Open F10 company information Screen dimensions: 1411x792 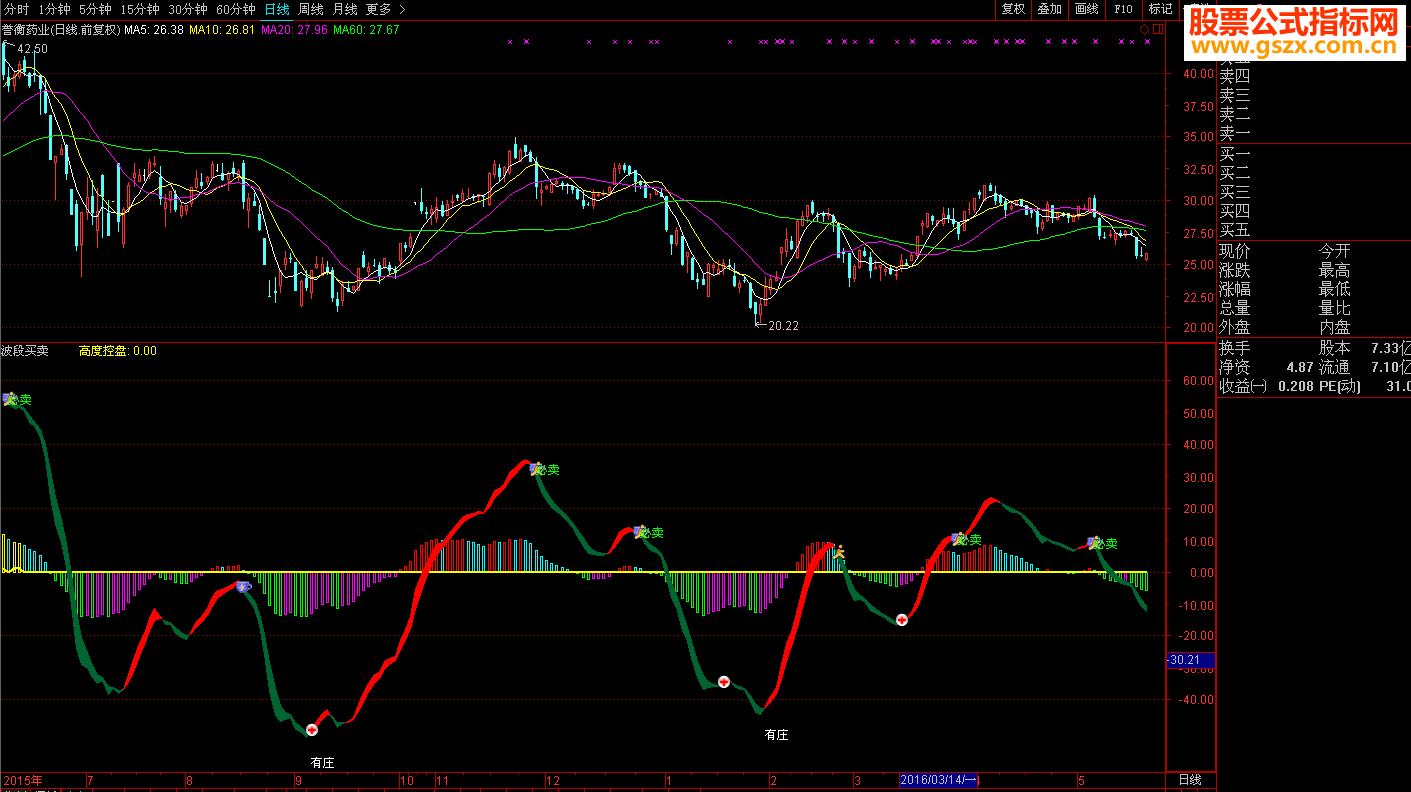click(x=1123, y=9)
